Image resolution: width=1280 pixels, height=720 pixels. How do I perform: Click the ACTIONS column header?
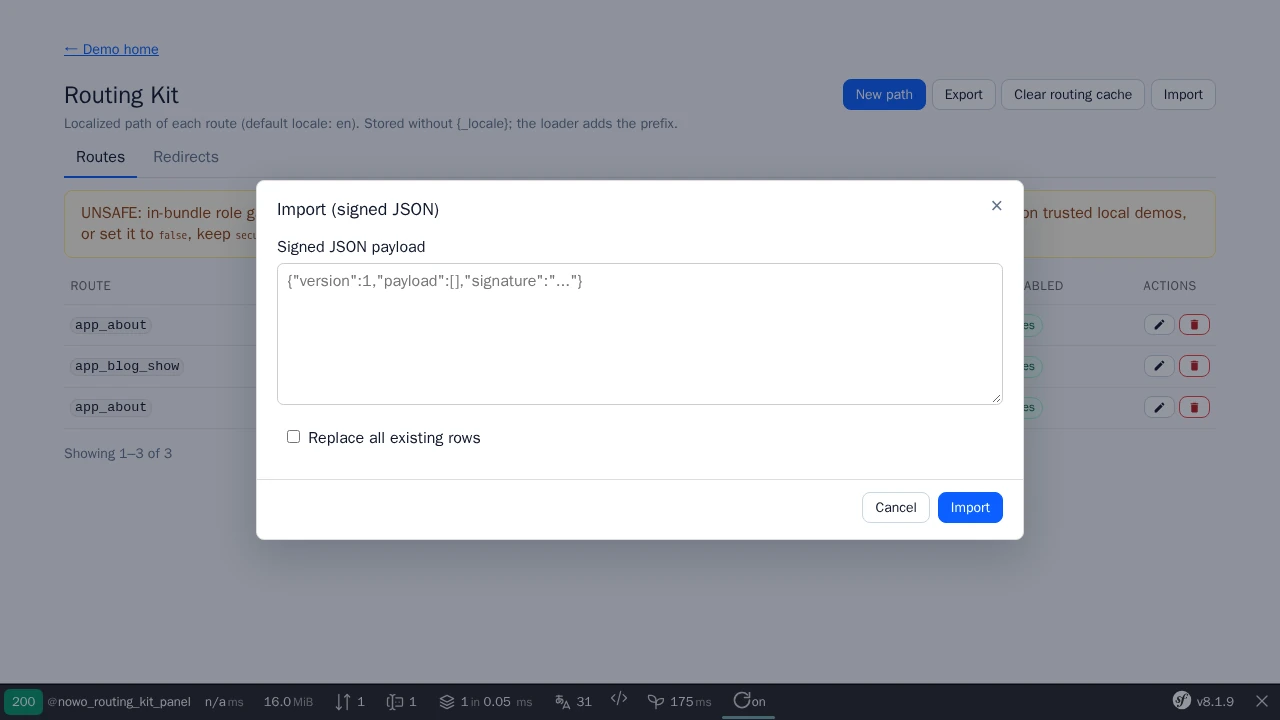tap(1170, 286)
